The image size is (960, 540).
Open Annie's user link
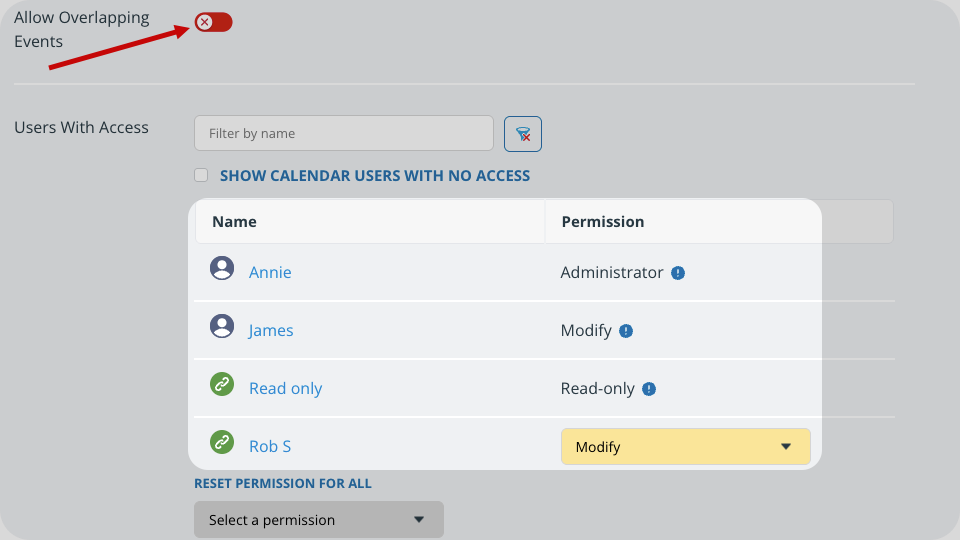(270, 273)
